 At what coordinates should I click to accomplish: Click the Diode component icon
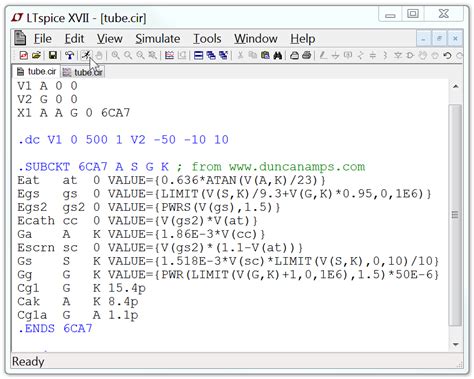point(398,55)
